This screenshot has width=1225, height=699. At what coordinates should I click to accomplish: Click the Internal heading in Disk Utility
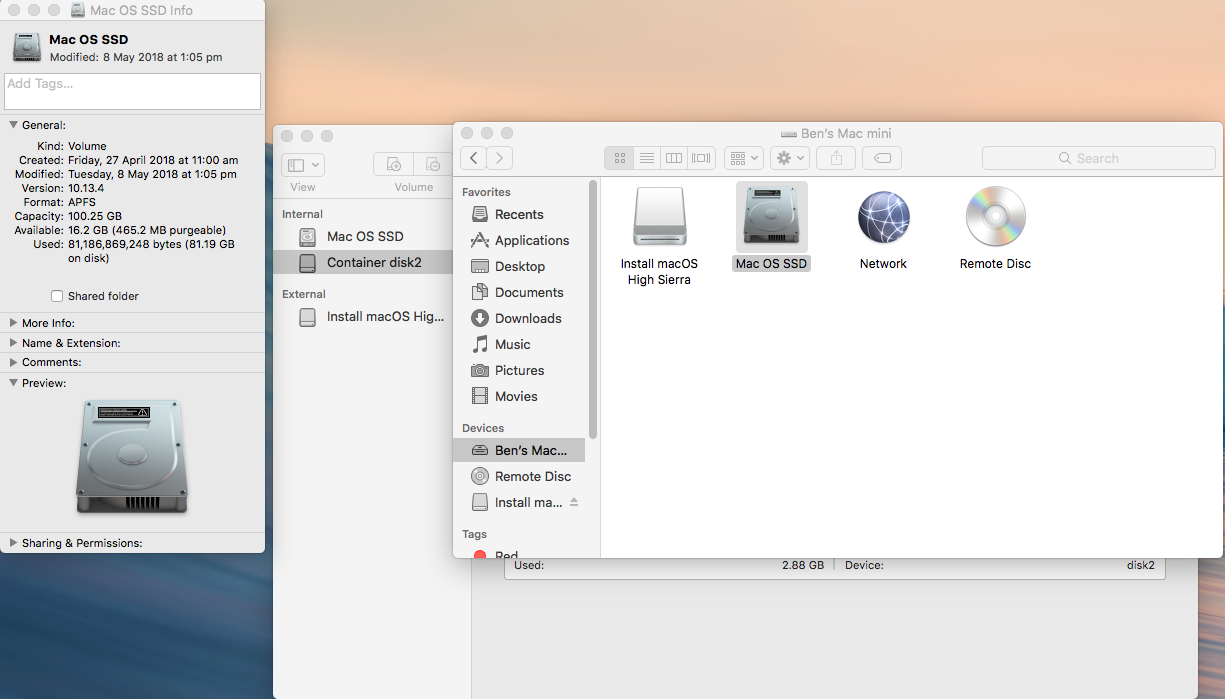302,214
